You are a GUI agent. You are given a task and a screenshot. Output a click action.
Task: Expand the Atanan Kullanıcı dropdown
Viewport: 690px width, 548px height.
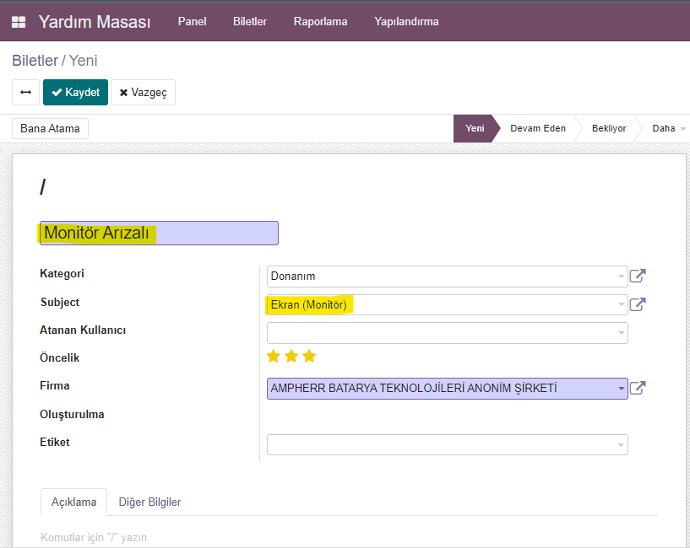point(620,333)
